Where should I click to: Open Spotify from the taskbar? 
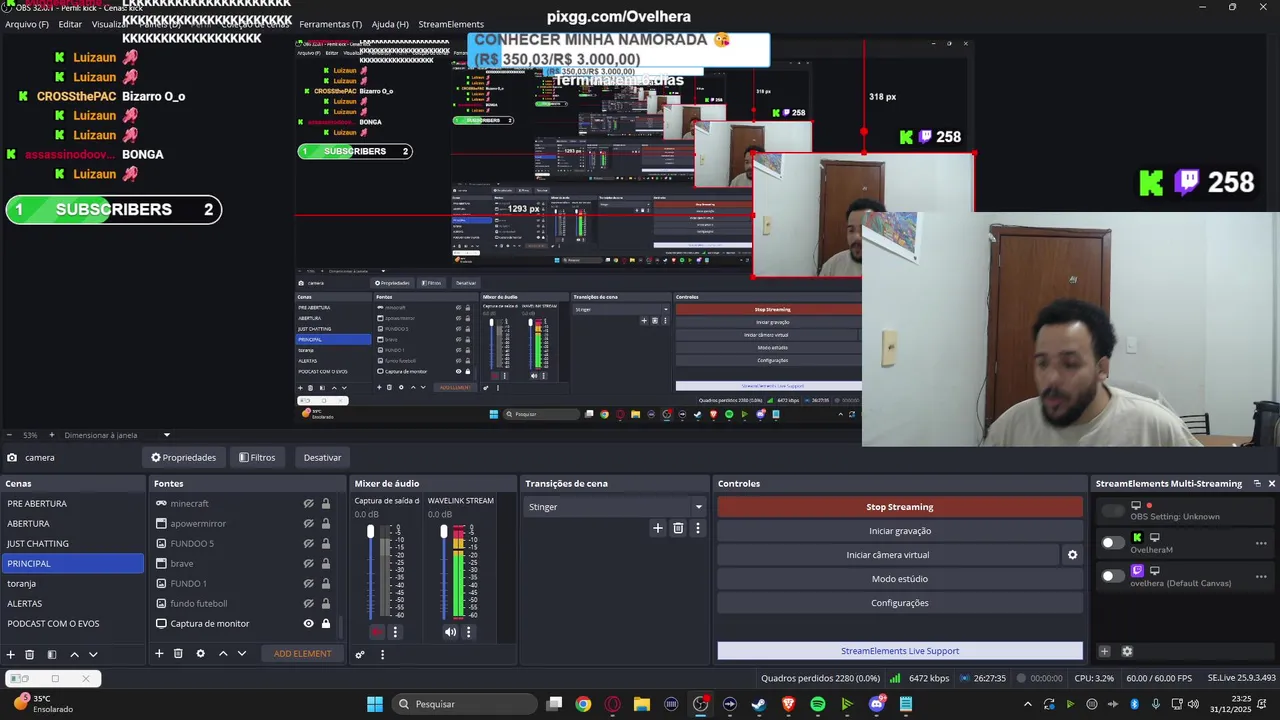tap(818, 704)
